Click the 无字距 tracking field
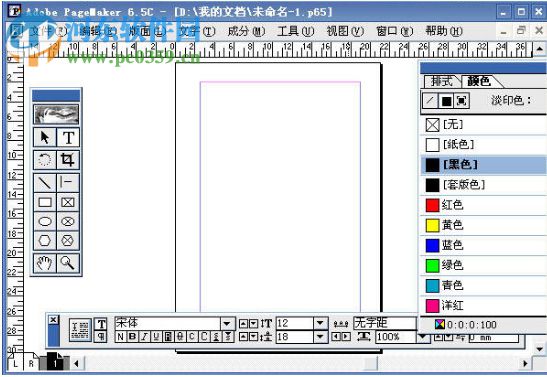Image resolution: width=547 pixels, height=377 pixels. click(385, 323)
